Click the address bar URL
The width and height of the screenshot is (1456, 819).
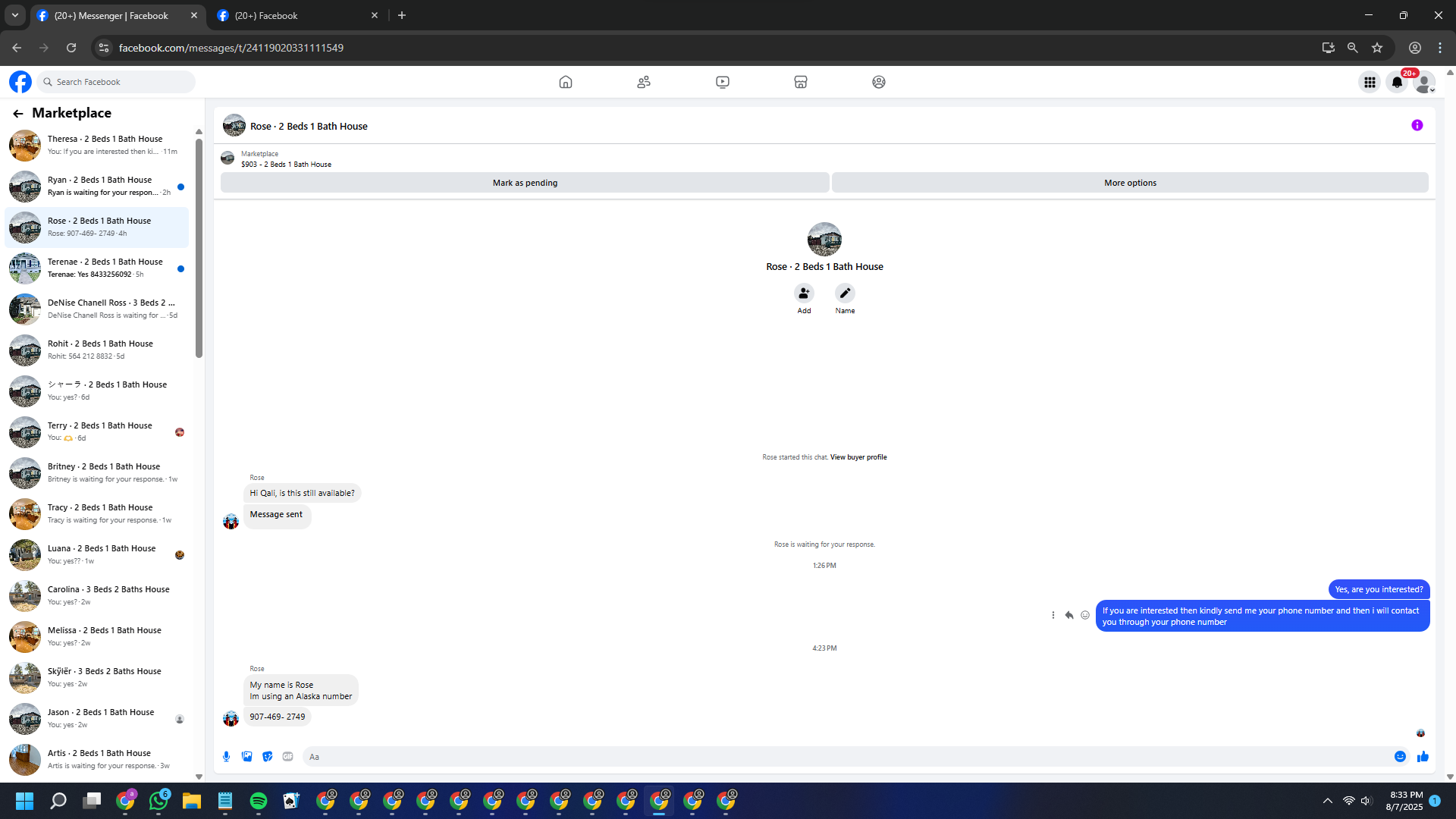tap(231, 48)
